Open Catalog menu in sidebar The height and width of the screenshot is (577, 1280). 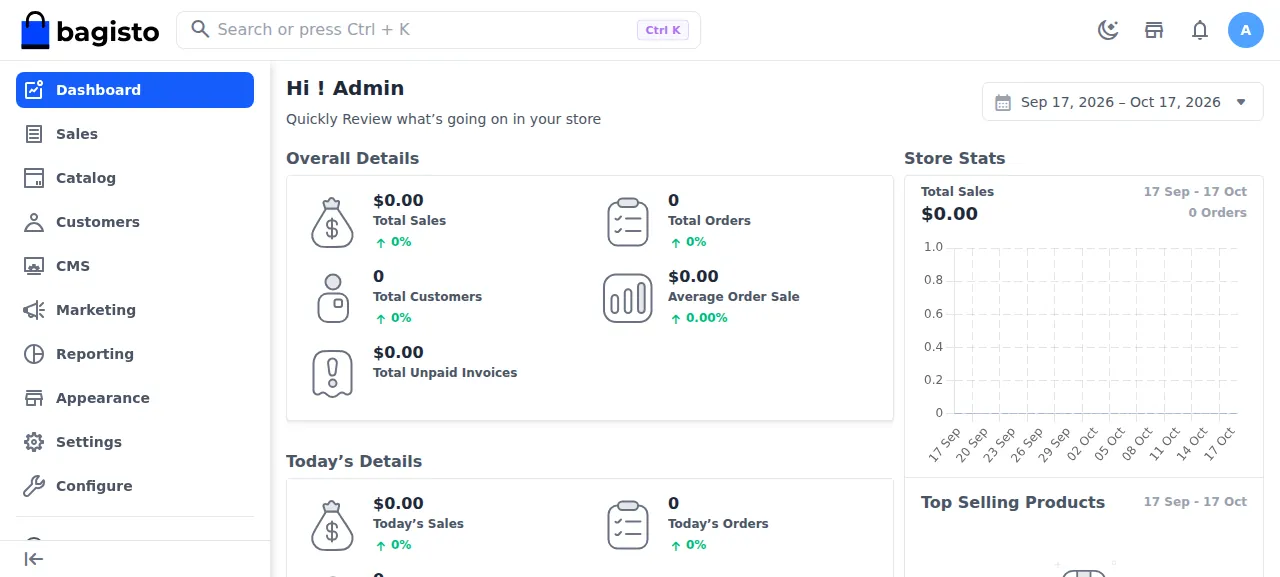(x=135, y=178)
